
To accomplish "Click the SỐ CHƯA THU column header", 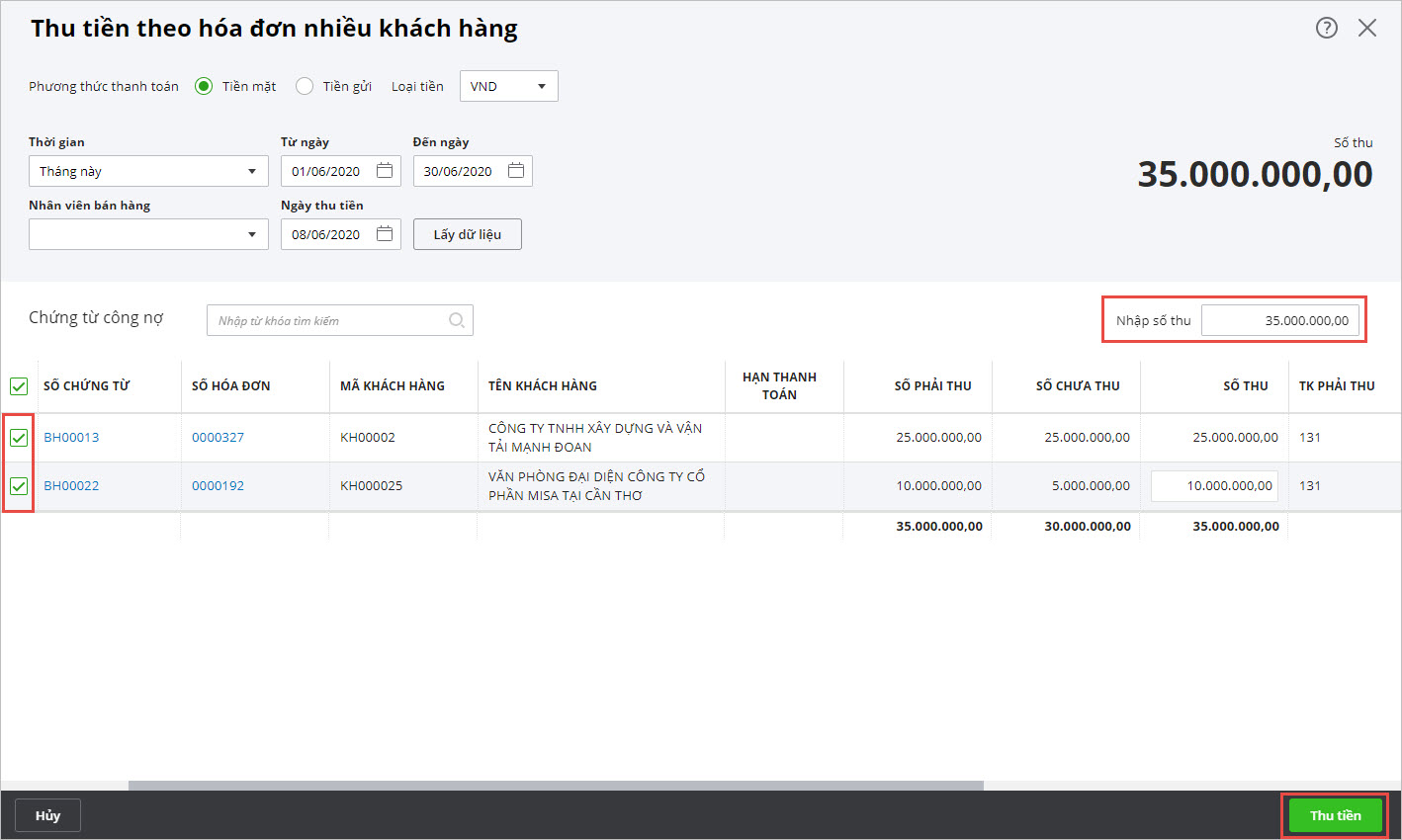I will tap(1078, 385).
